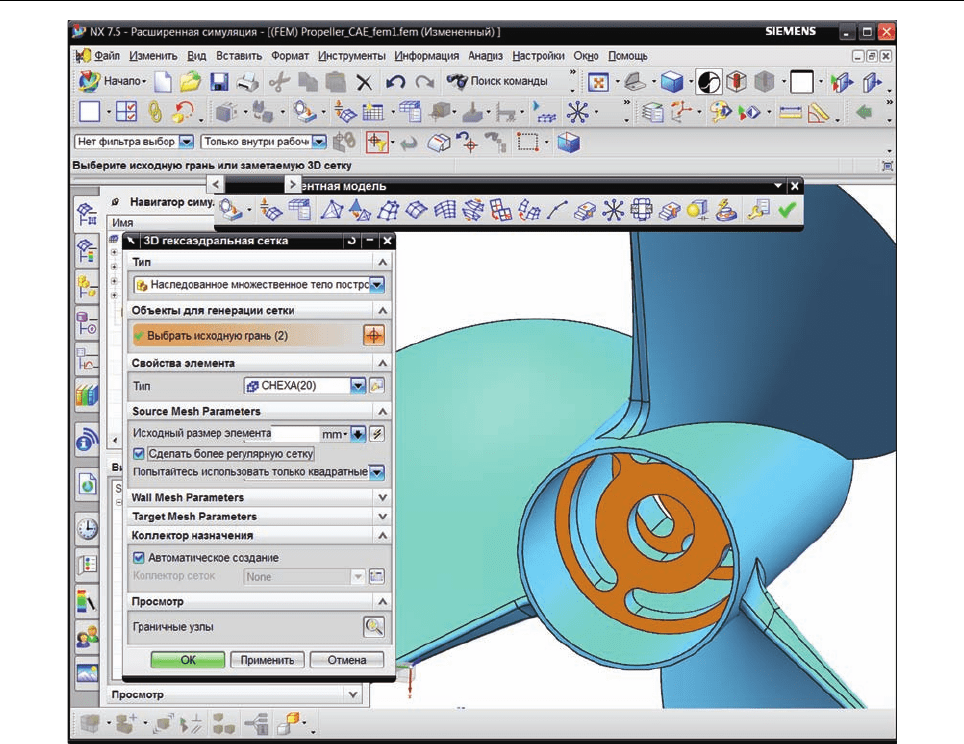The width and height of the screenshot is (964, 744).
Task: Open the Попытайтесь использовать только квадратные dropdown
Action: pos(377,472)
